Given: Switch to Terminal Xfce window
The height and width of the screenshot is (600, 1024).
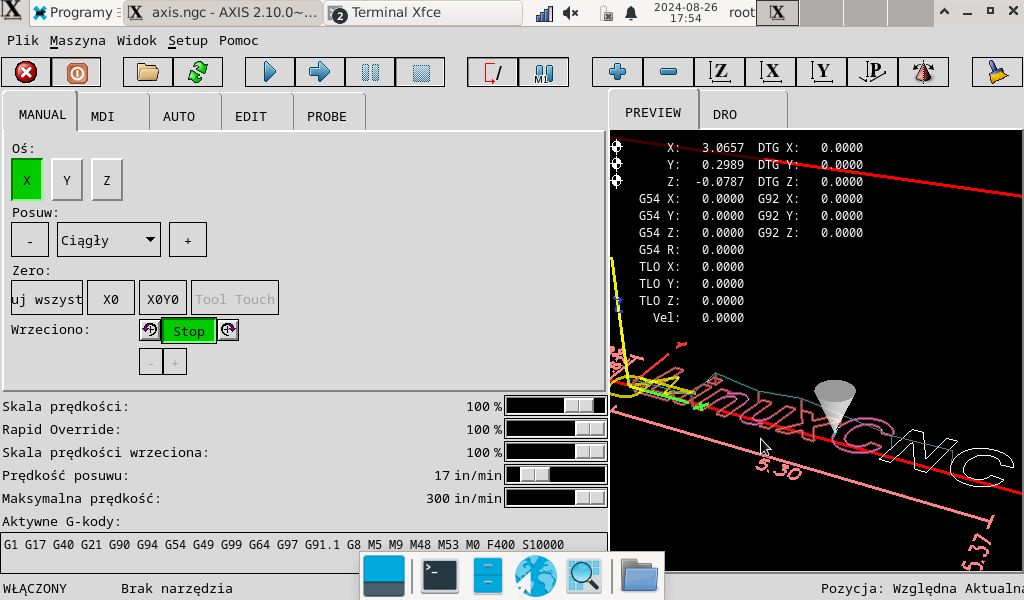Looking at the screenshot, I should tap(423, 12).
